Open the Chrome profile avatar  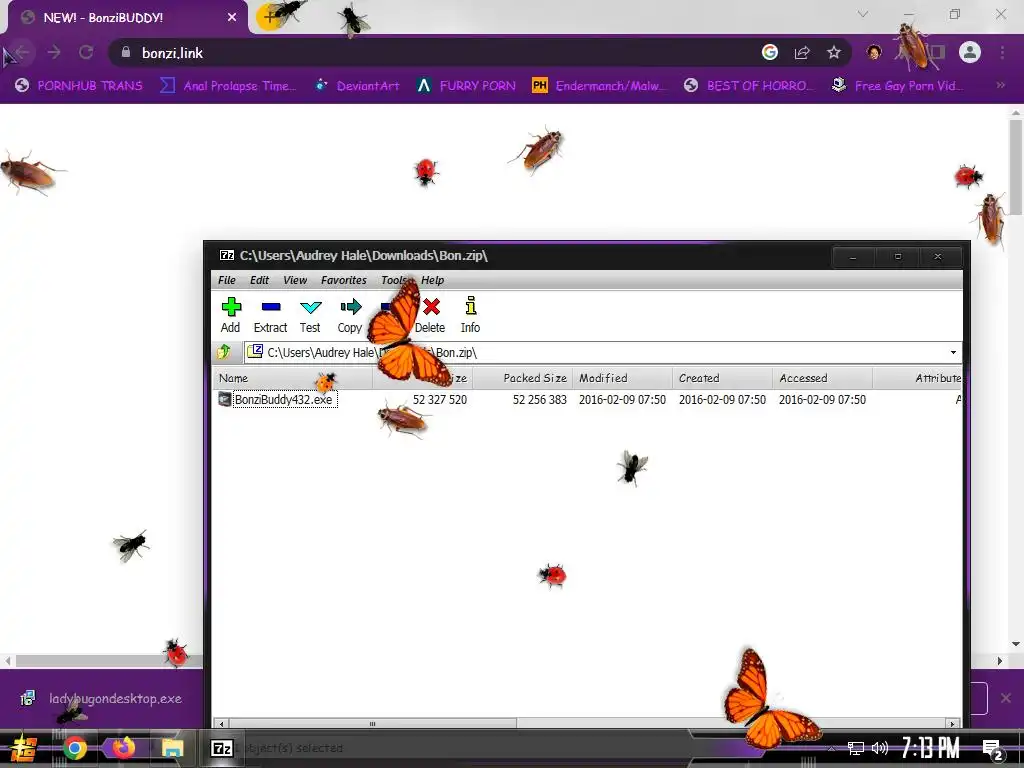[x=970, y=52]
